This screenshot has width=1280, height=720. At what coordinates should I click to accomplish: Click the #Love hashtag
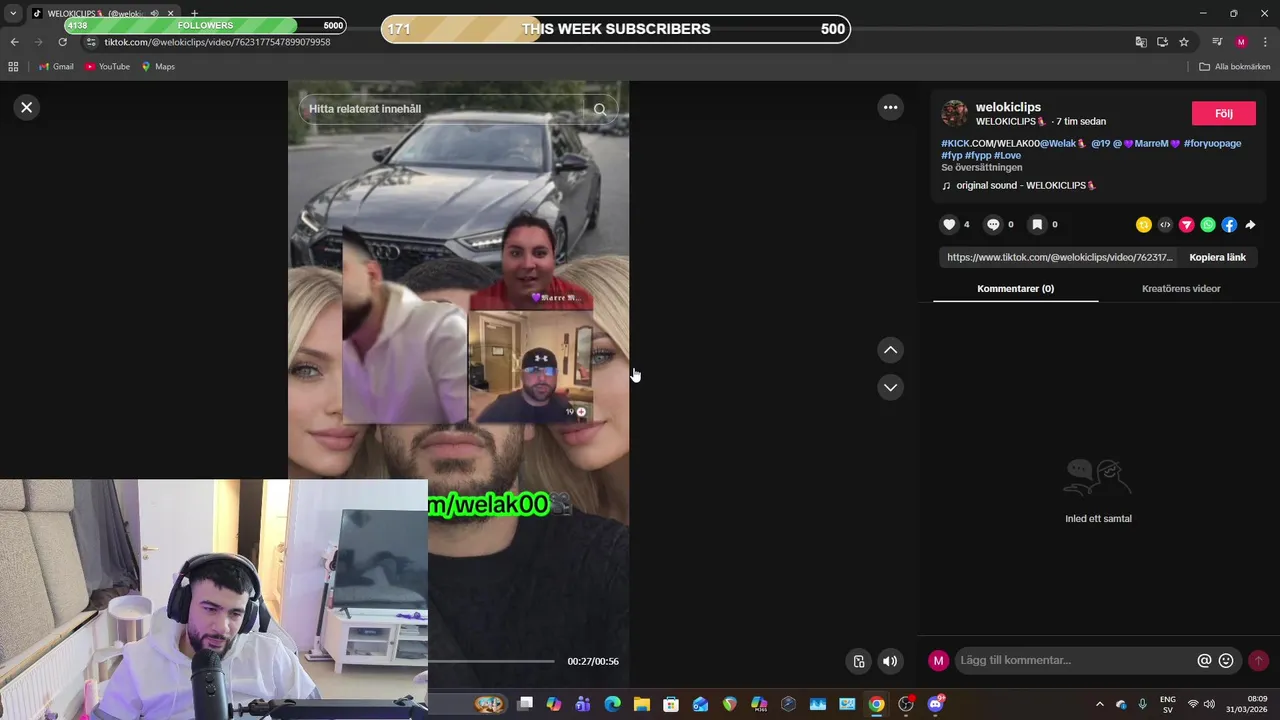click(x=1007, y=155)
